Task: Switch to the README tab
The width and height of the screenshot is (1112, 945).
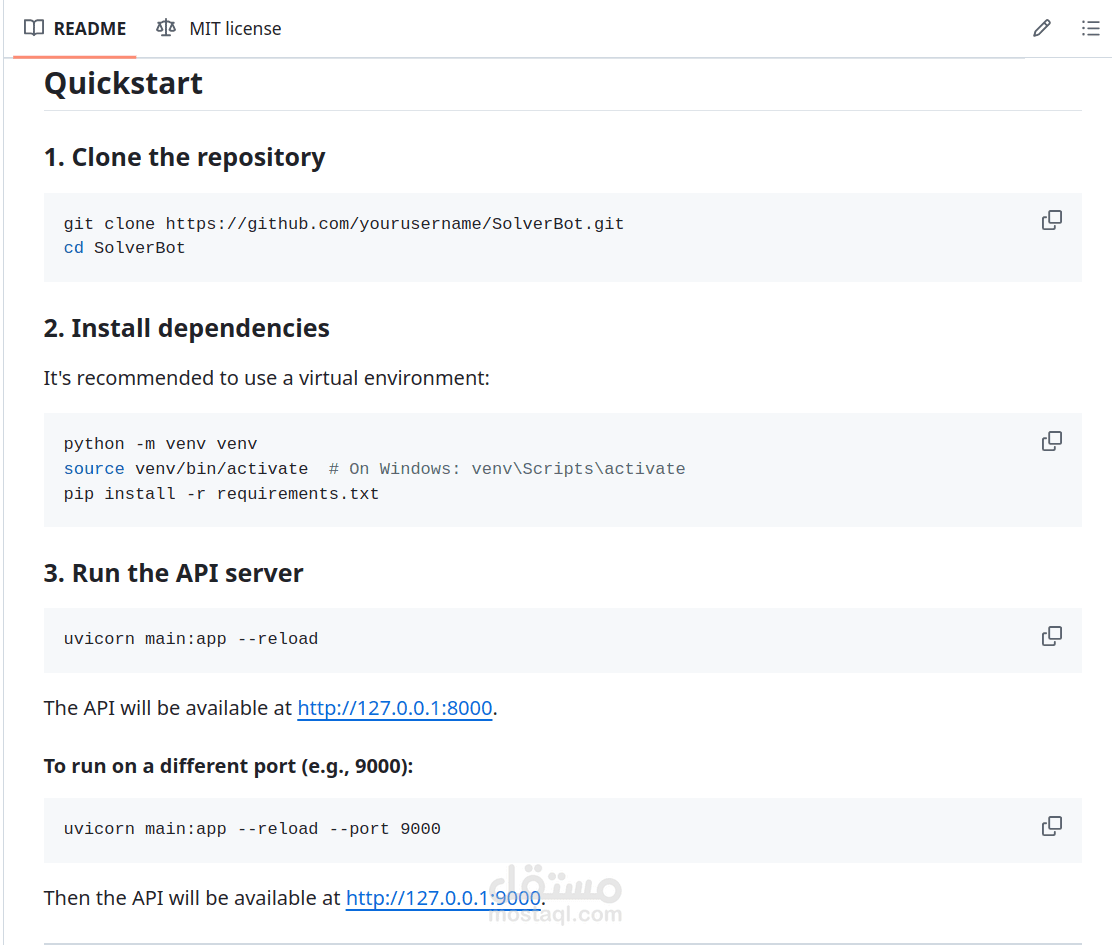Action: coord(75,28)
